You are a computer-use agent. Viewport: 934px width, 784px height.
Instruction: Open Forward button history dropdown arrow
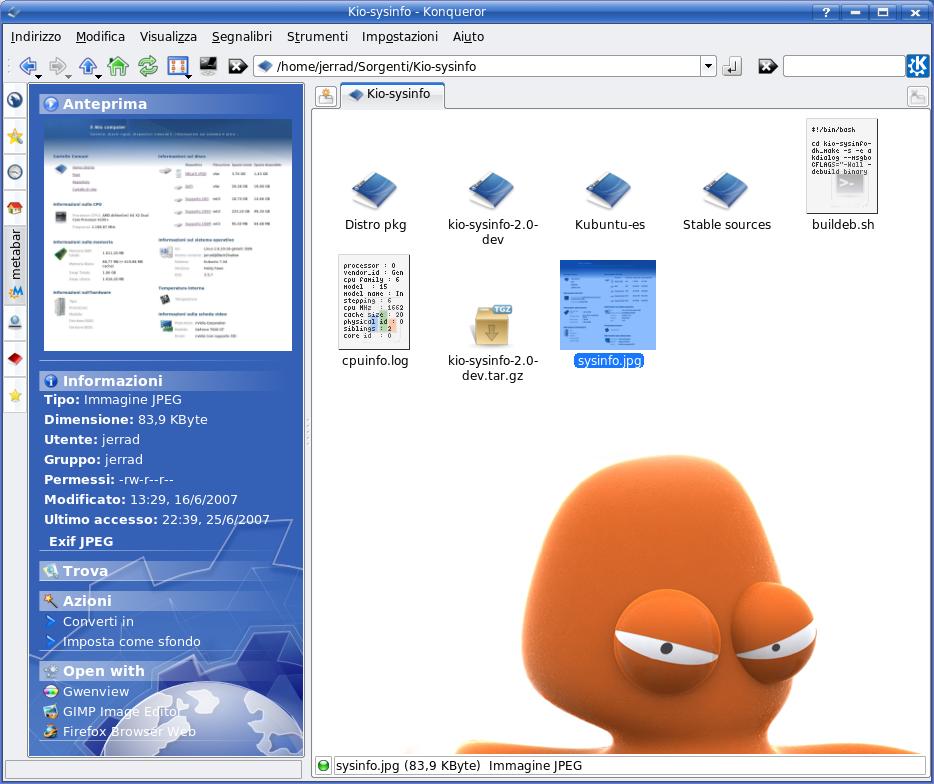[x=69, y=76]
